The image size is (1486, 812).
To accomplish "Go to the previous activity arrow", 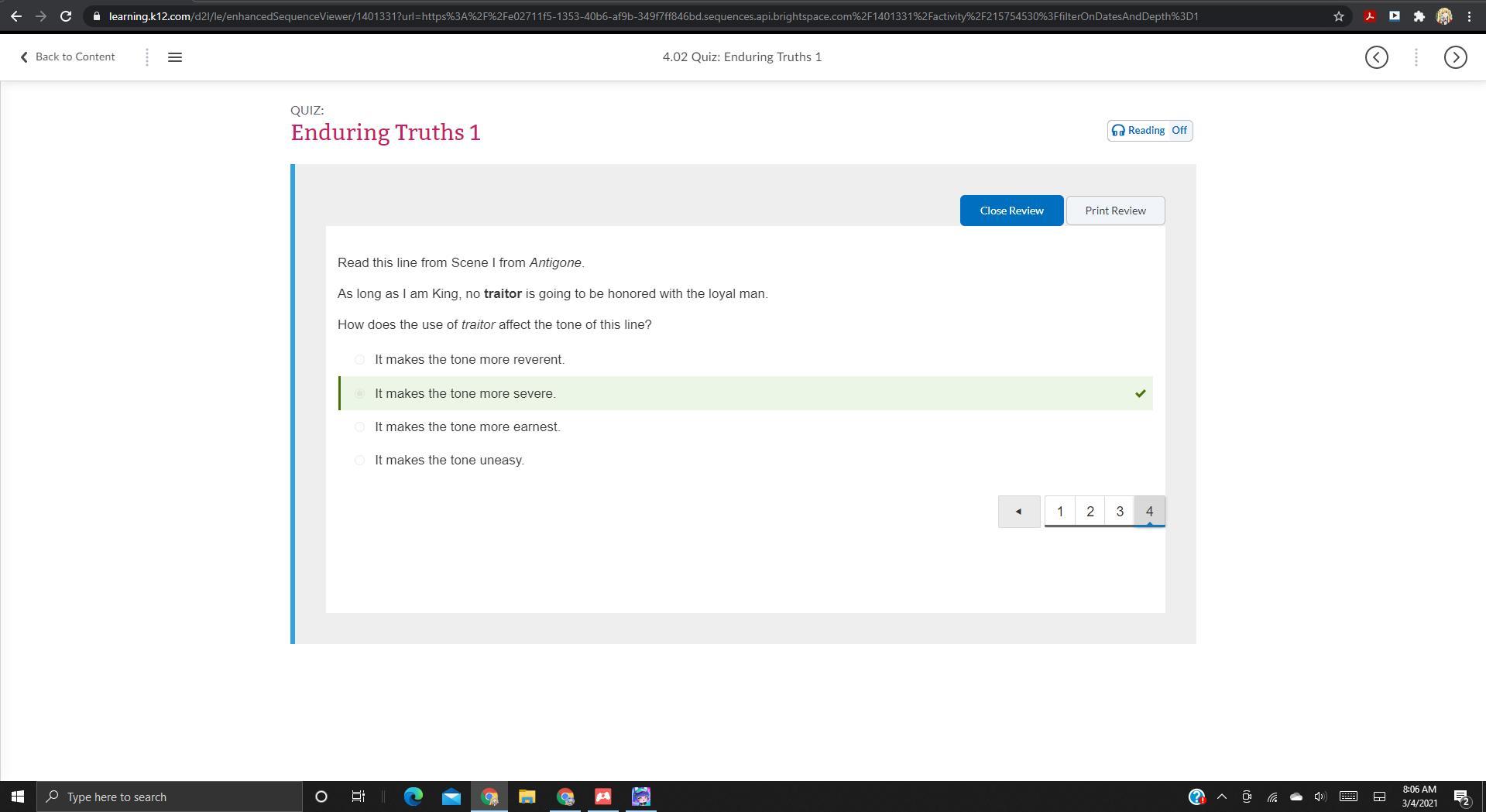I will [x=1377, y=57].
